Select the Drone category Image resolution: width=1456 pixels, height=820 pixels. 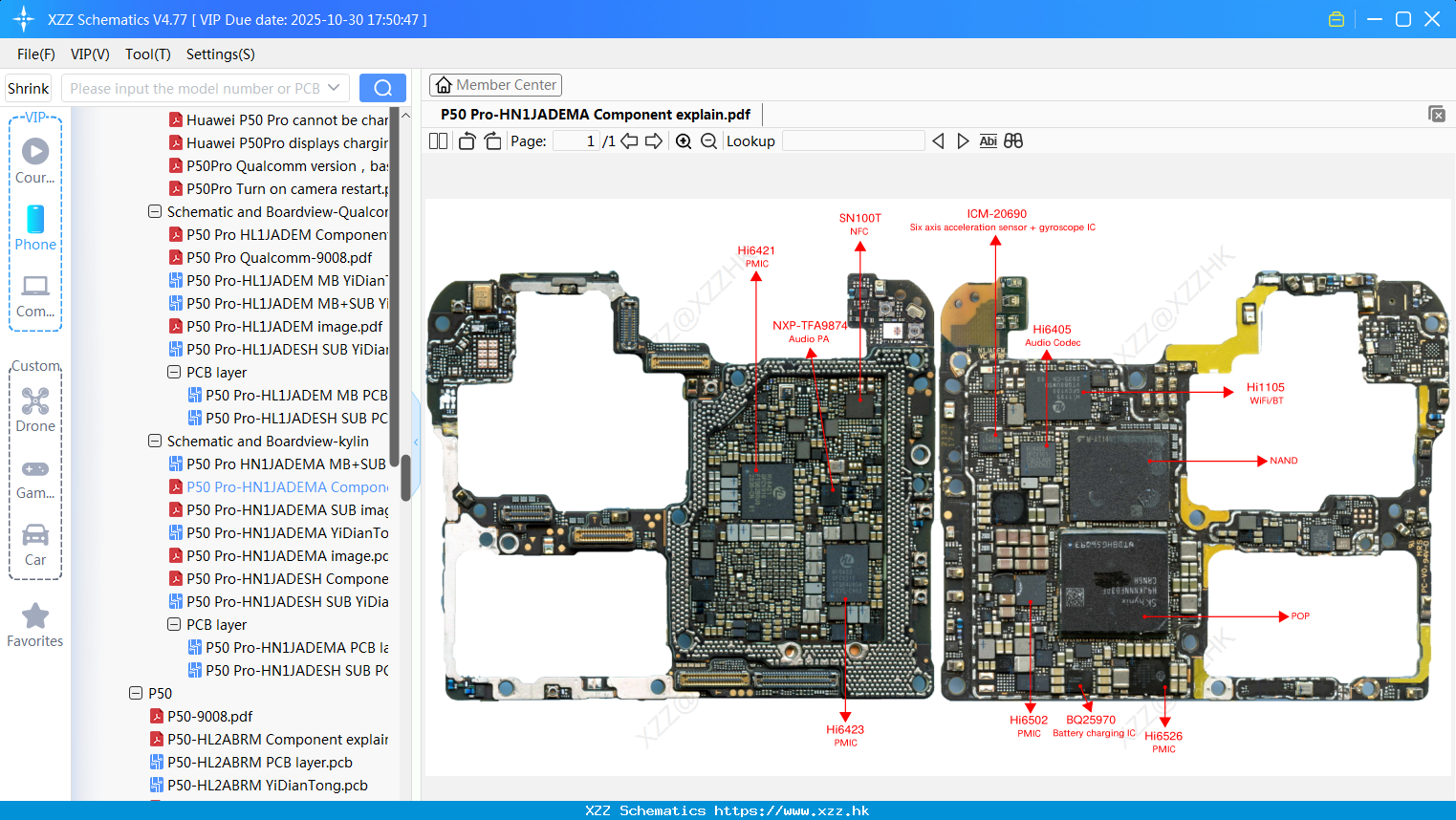(35, 410)
